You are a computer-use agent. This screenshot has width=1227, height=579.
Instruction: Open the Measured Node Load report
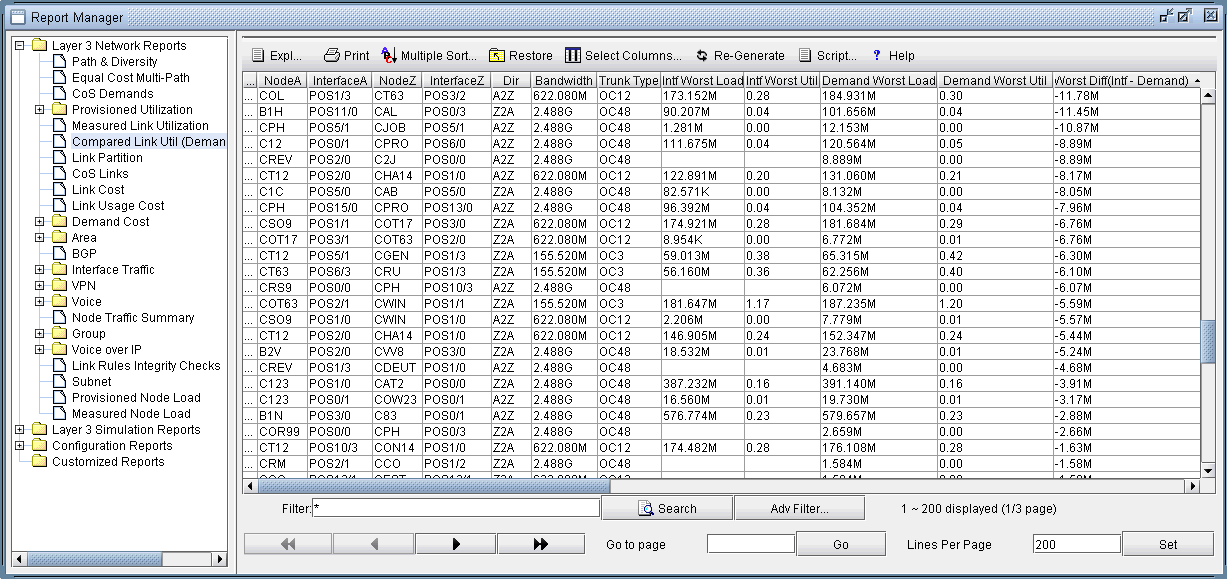click(130, 414)
